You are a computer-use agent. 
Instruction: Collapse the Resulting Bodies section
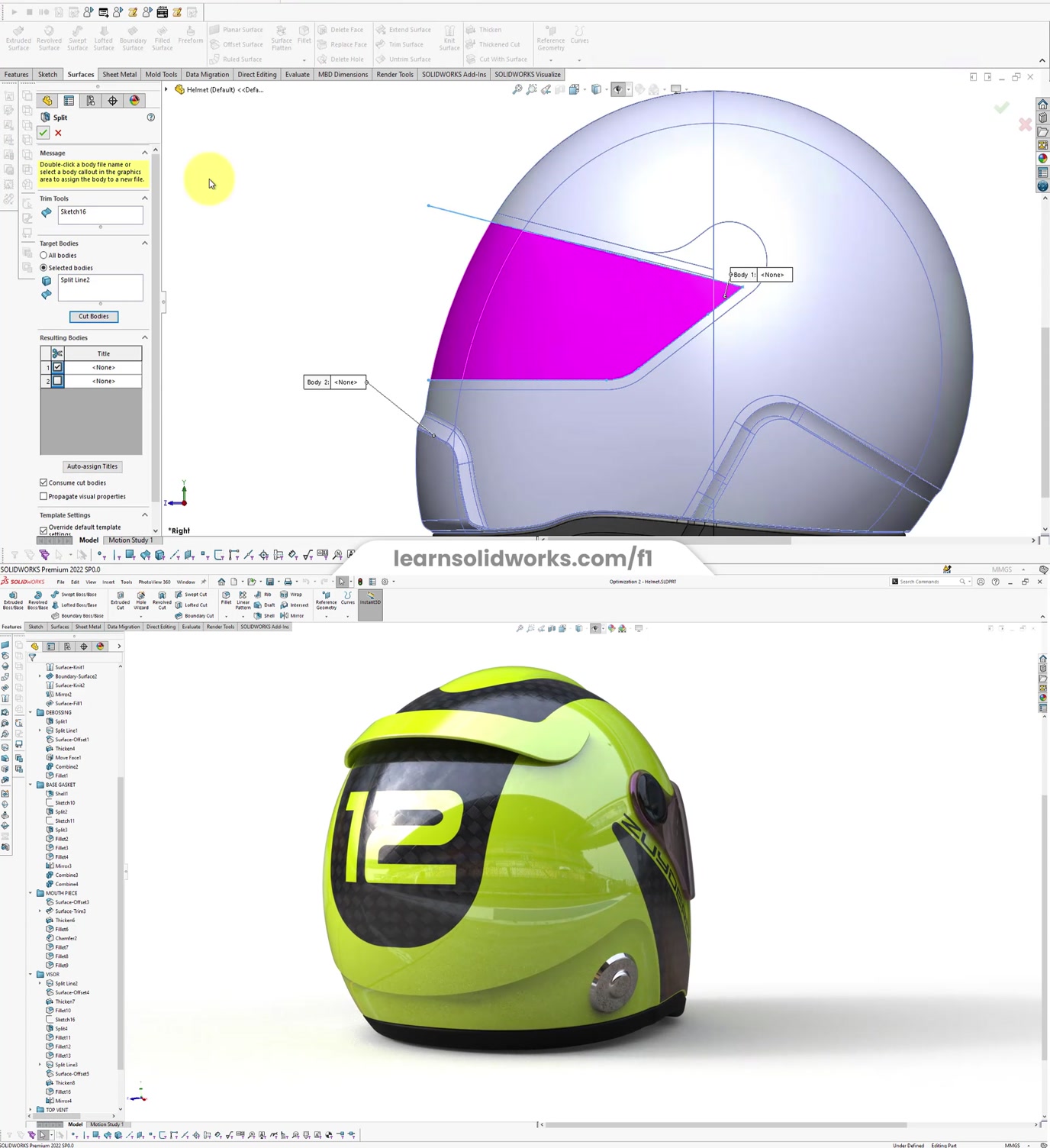pos(144,337)
